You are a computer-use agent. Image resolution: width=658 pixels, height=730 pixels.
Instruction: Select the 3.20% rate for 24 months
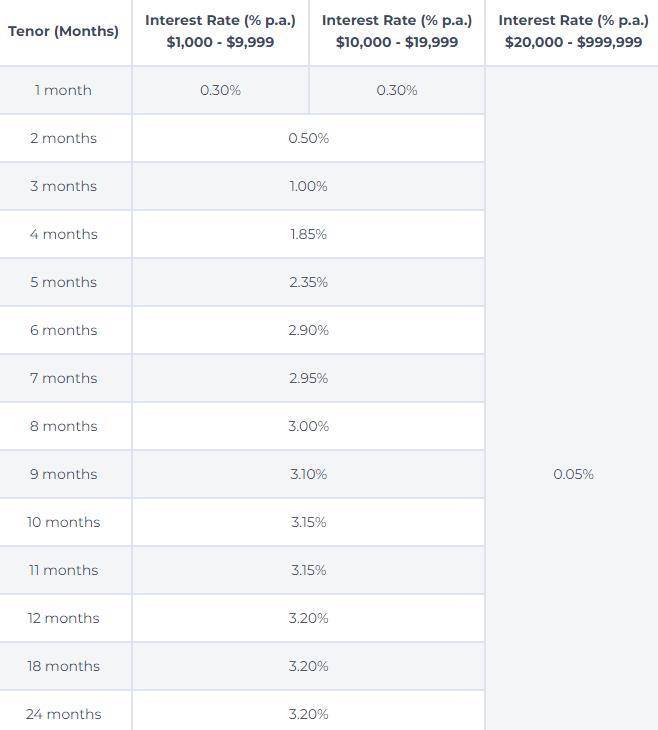tap(308, 714)
